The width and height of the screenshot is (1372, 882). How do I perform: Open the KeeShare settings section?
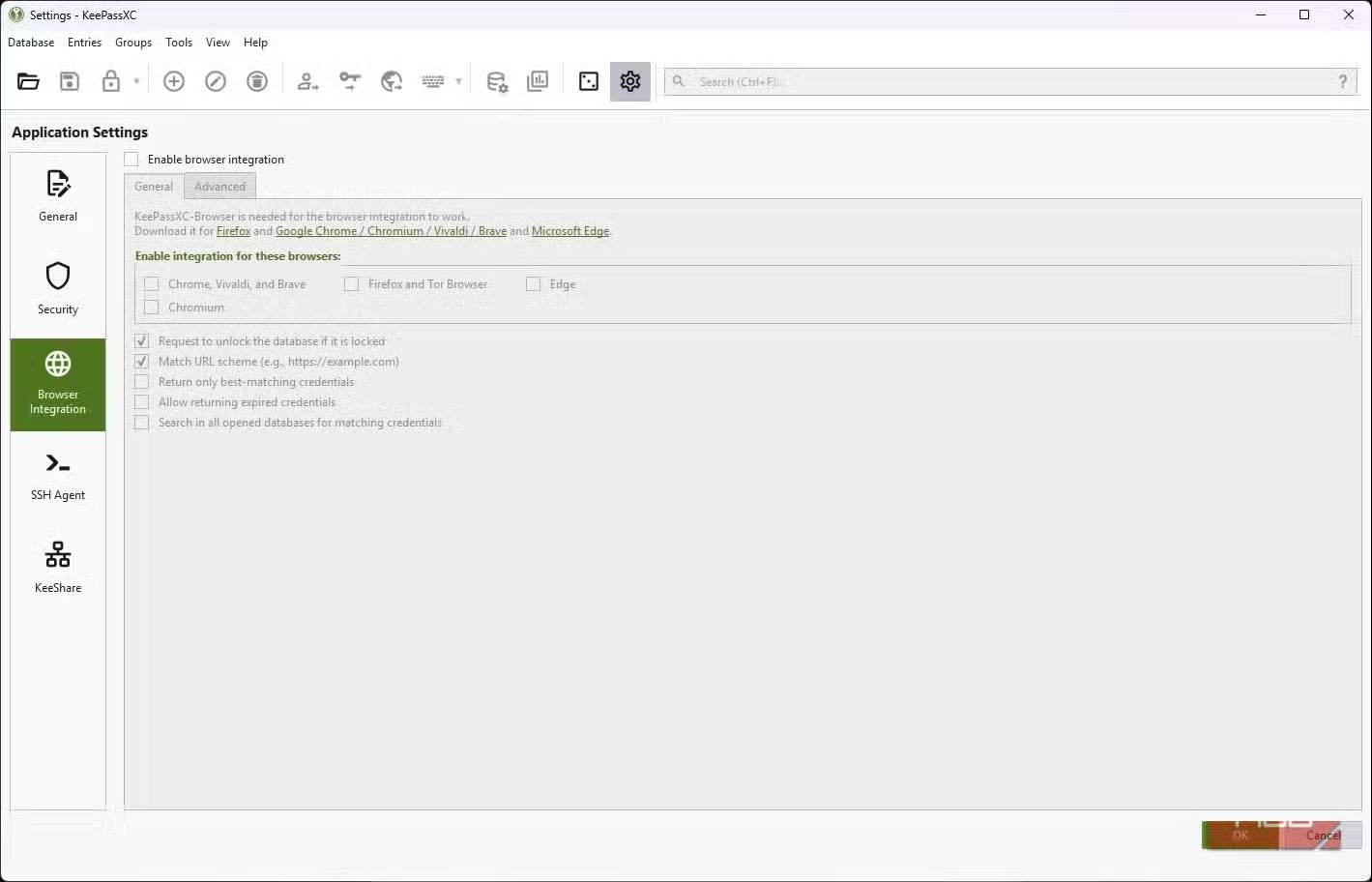[58, 570]
